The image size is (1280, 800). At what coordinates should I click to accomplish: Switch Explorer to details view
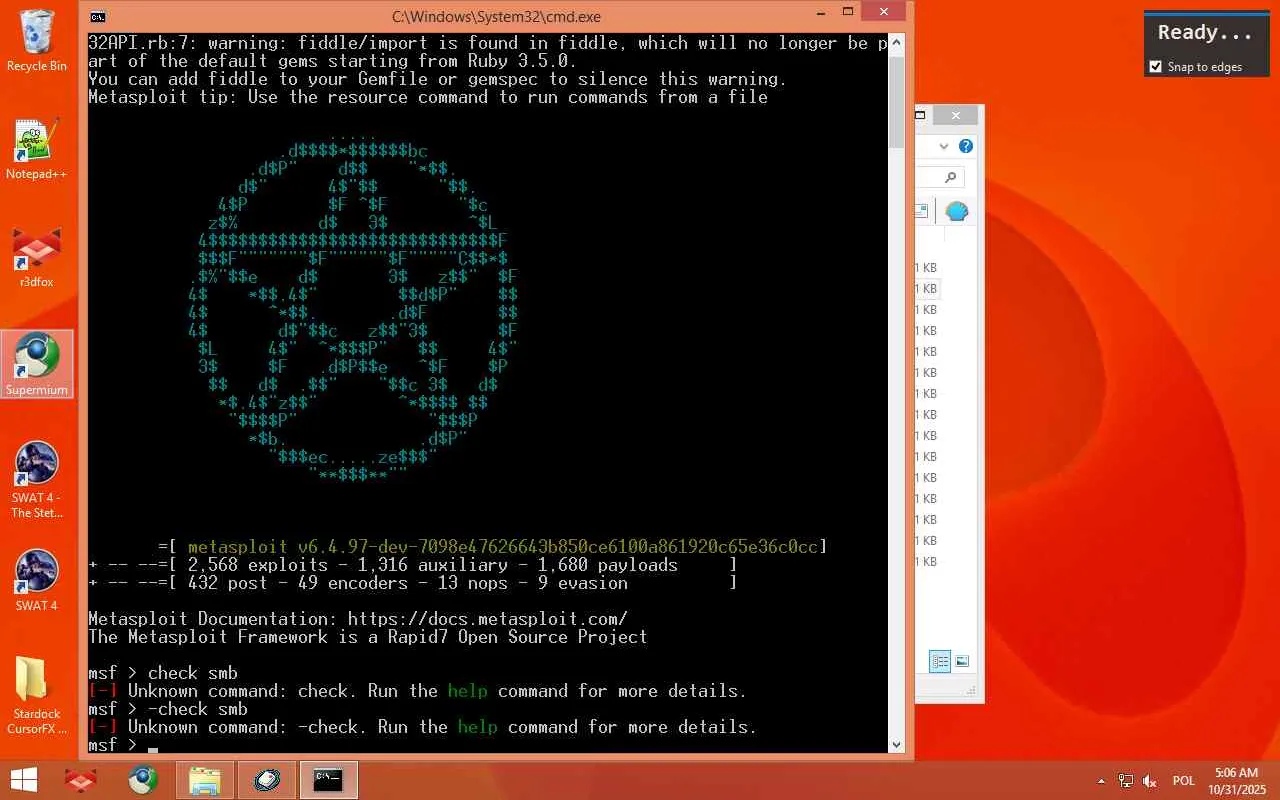(x=940, y=662)
